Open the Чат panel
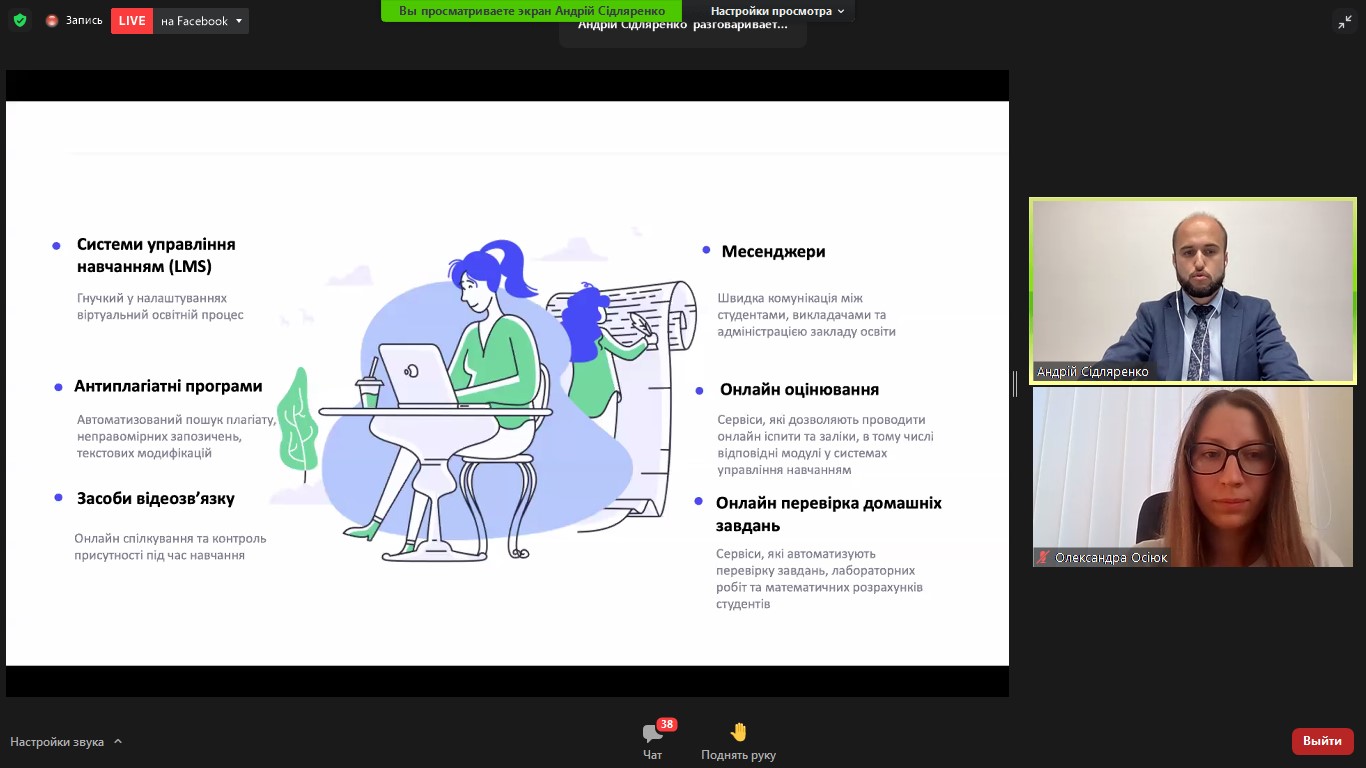 [x=653, y=741]
